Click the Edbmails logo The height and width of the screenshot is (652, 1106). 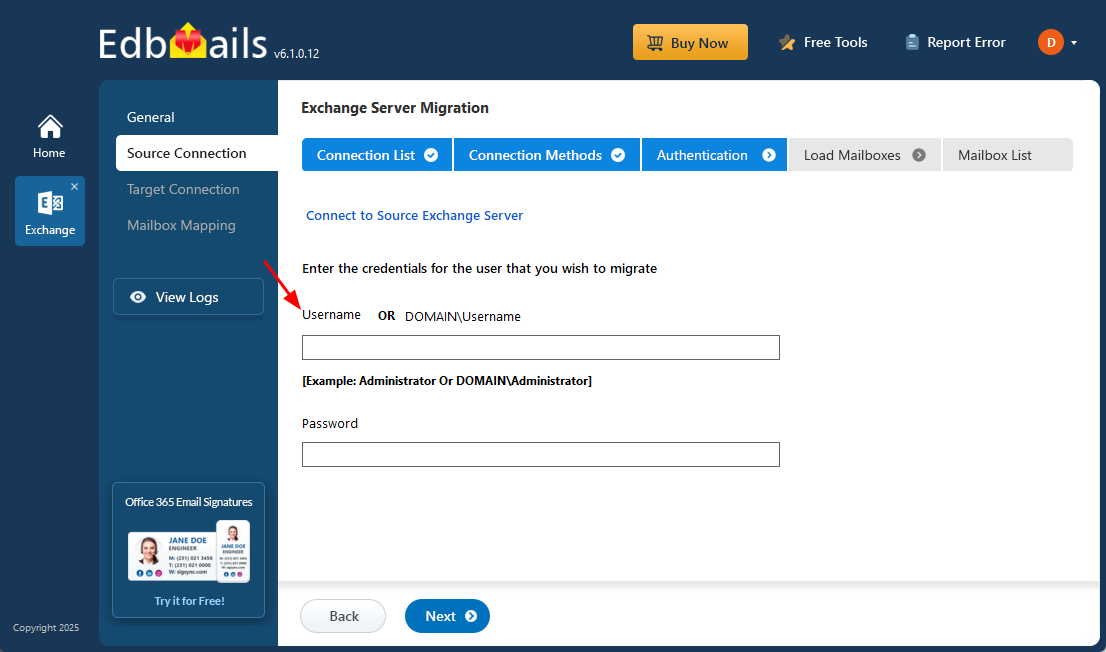pyautogui.click(x=183, y=42)
